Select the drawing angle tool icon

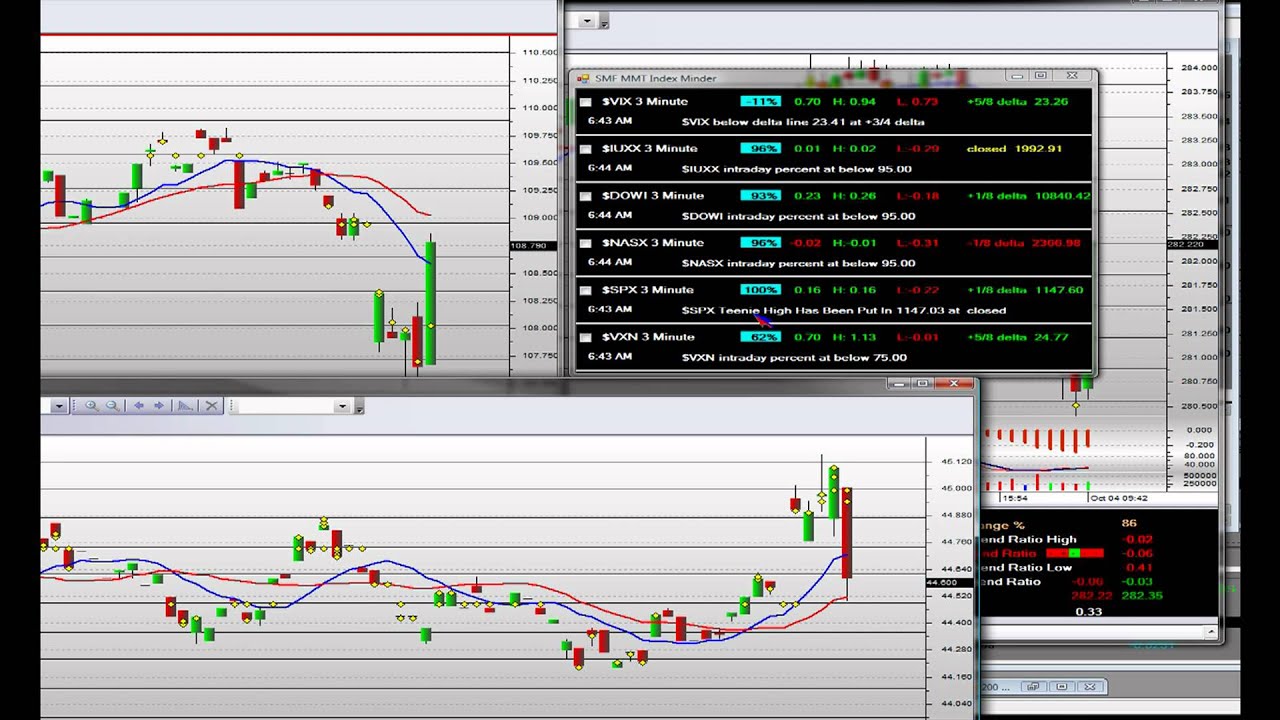[184, 405]
